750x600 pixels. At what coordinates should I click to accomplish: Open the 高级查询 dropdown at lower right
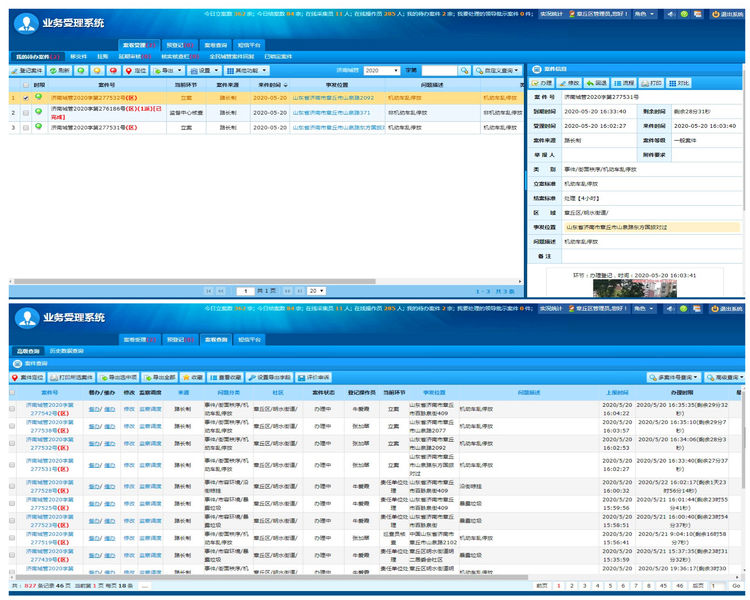tap(724, 377)
